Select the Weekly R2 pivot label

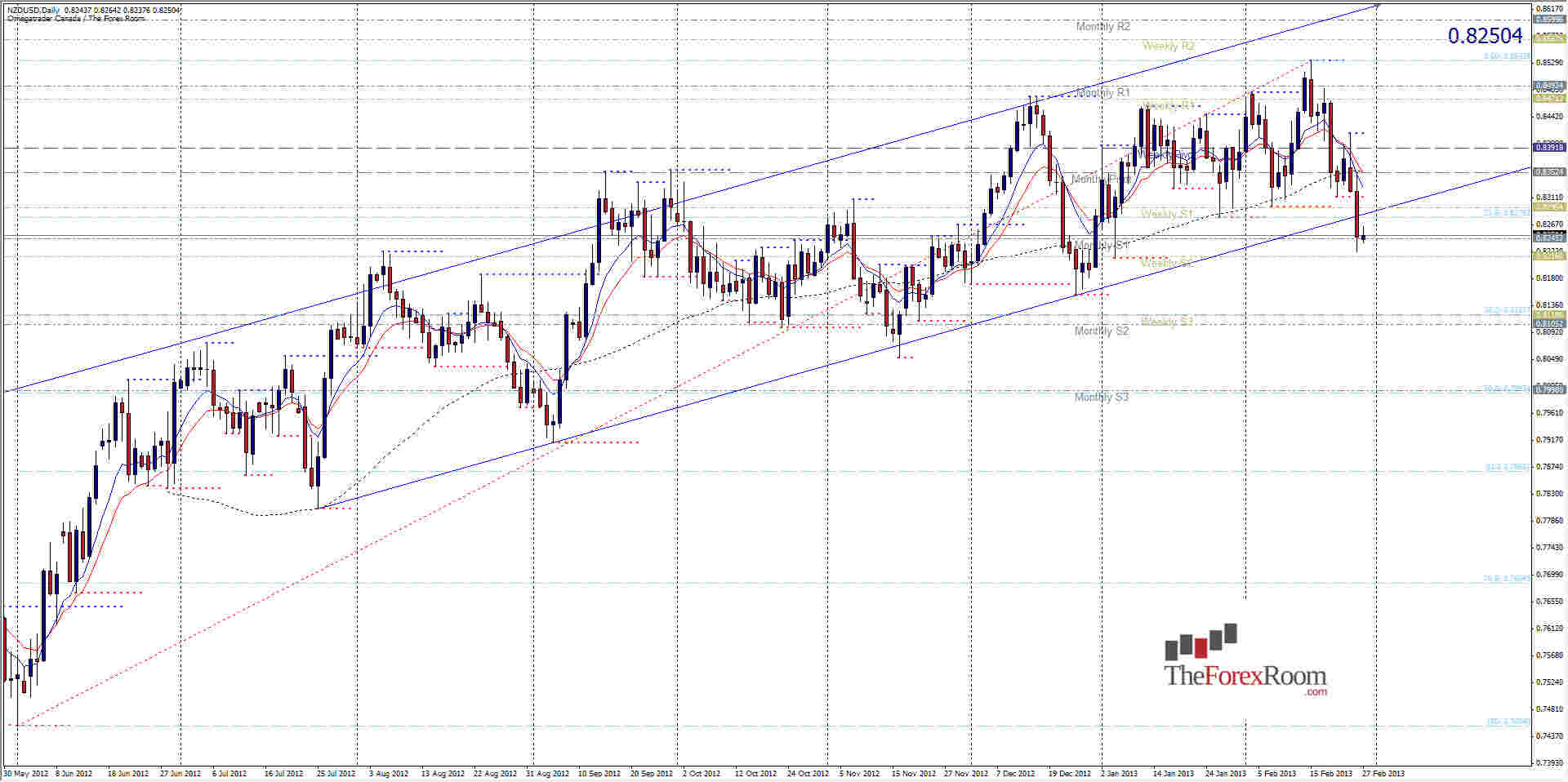(x=1168, y=46)
